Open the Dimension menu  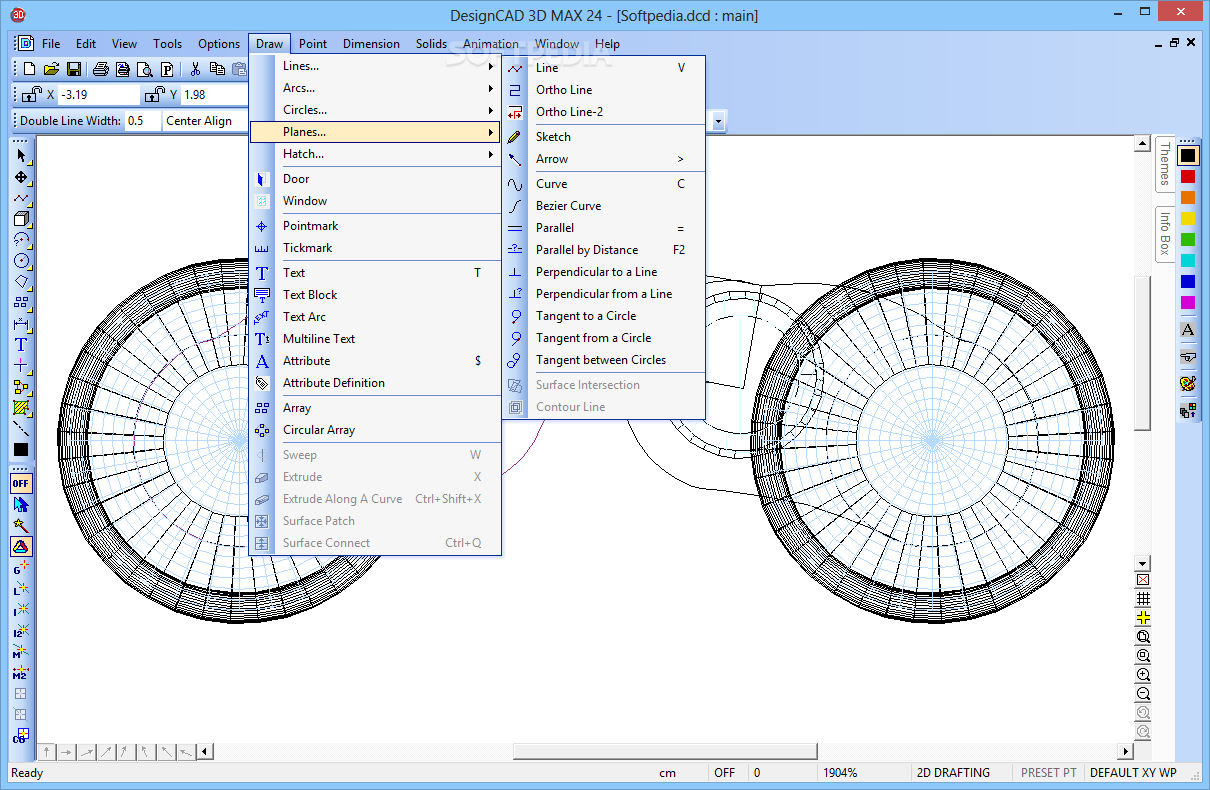click(x=371, y=44)
